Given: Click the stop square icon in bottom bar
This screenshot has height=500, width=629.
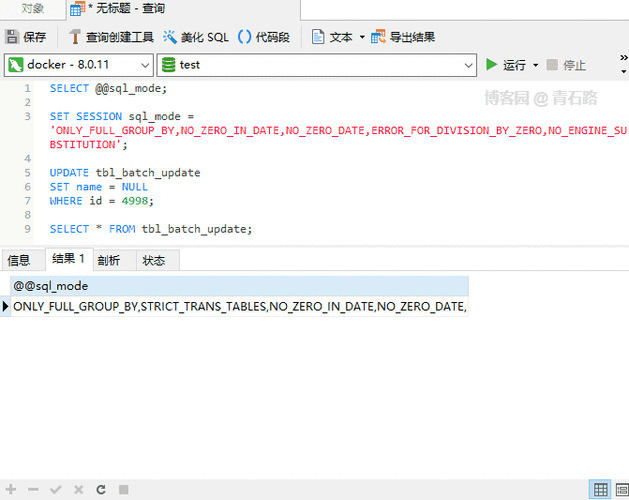Looking at the screenshot, I should click(124, 490).
